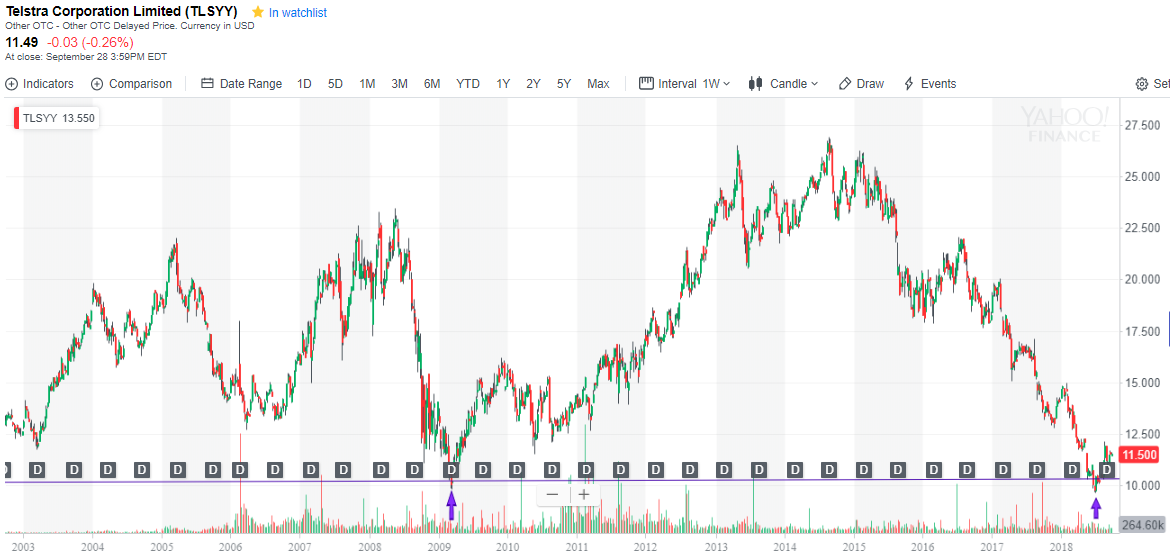Click the 2003 year label
Screen dimensions: 1170x560
pos(23,547)
